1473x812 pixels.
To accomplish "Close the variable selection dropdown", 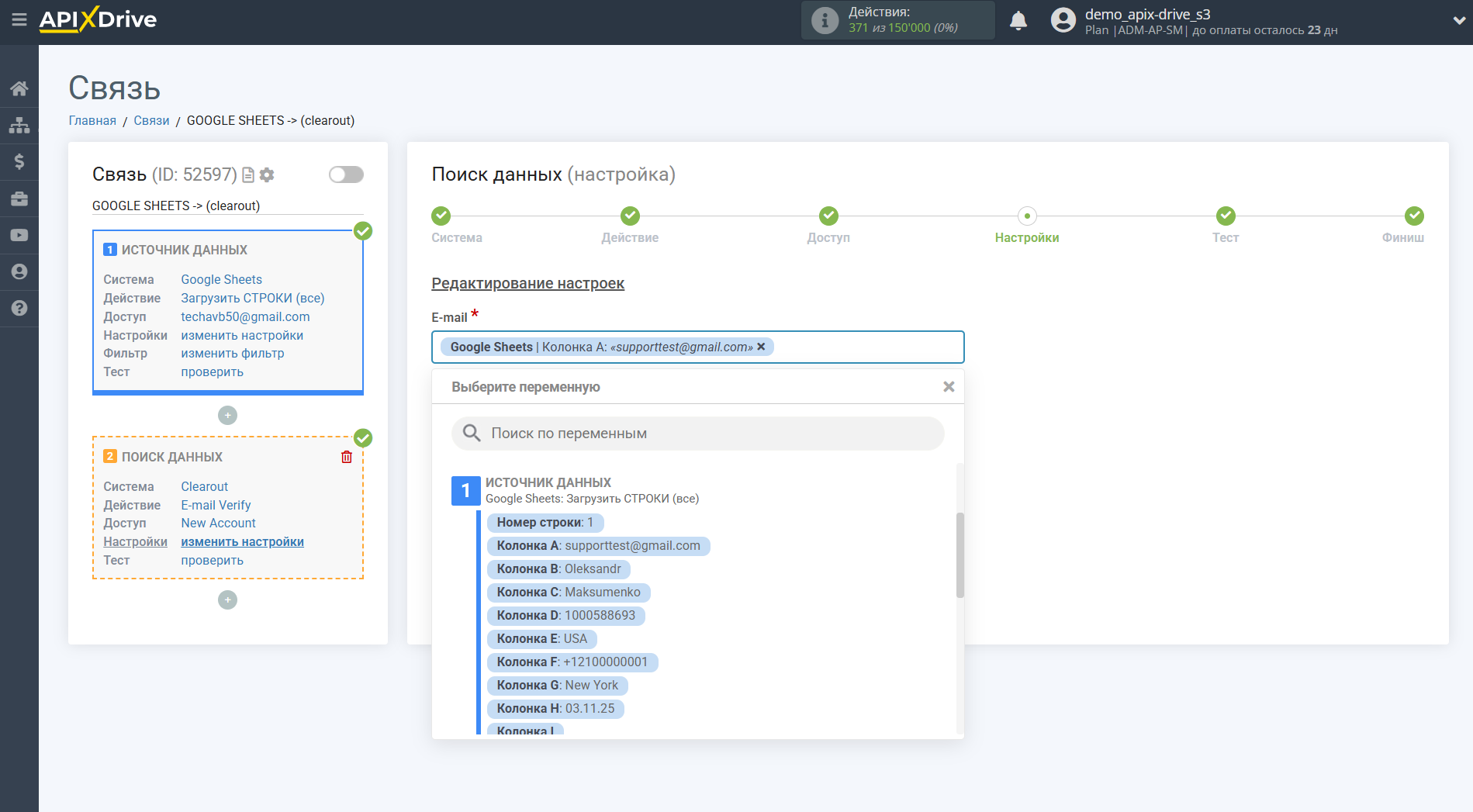I will pos(948,387).
